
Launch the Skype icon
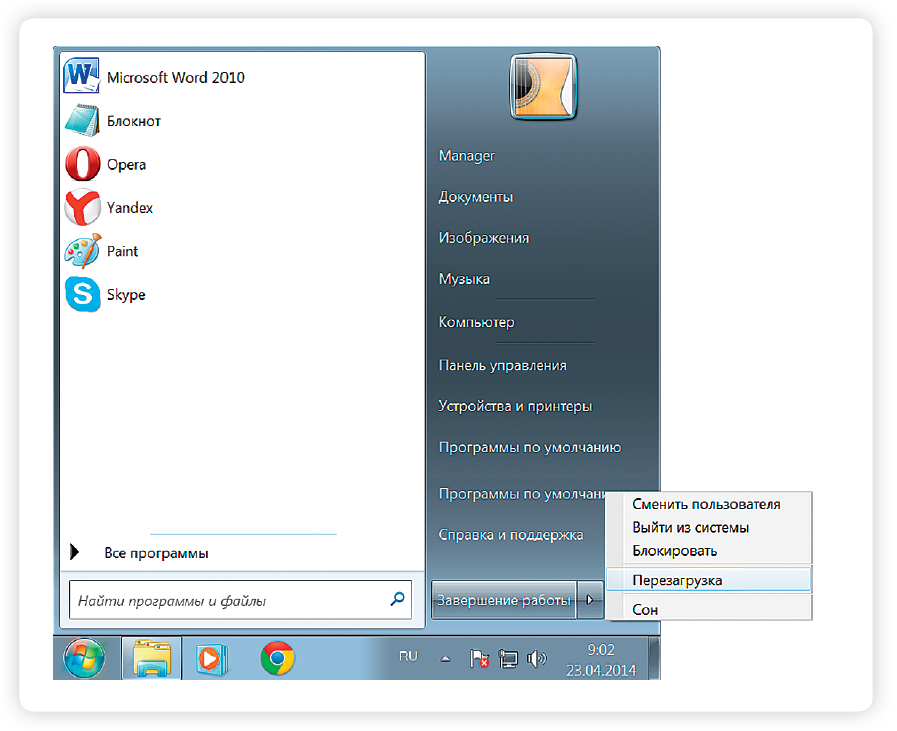(82, 294)
